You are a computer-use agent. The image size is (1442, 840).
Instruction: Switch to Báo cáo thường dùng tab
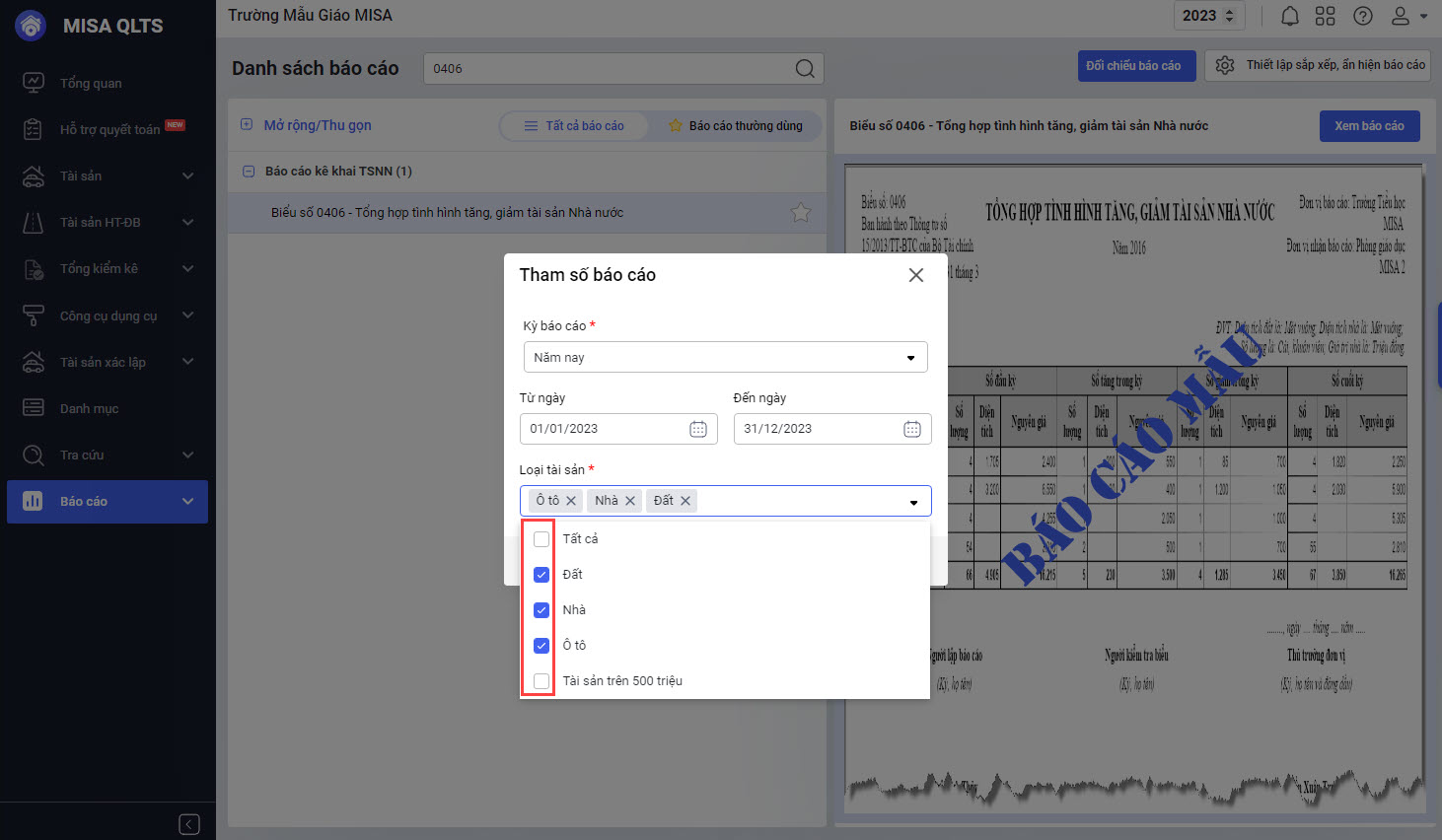[x=736, y=126]
